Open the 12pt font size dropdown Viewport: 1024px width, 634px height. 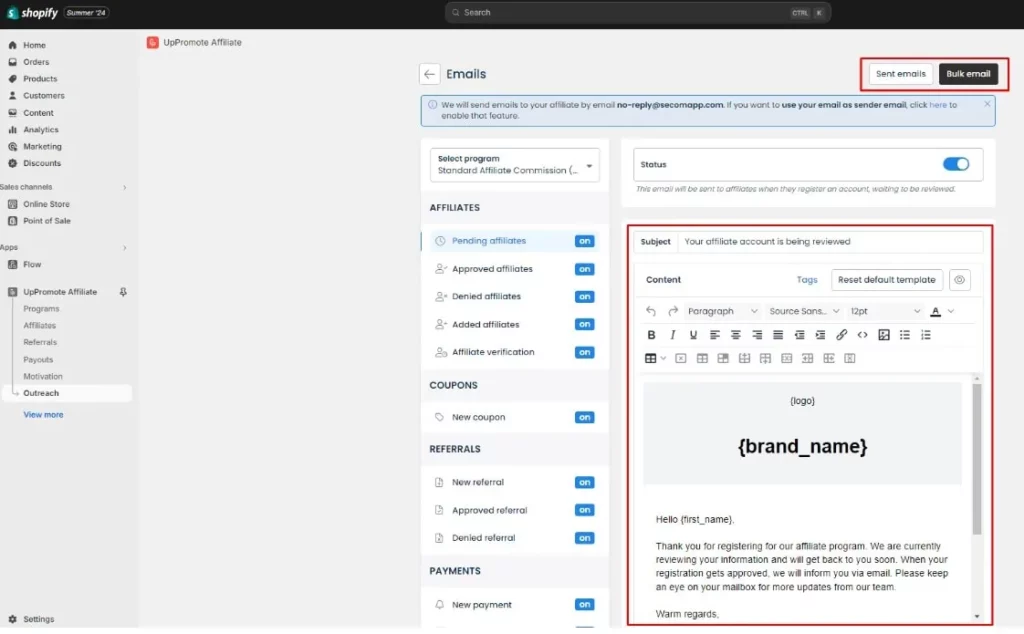tap(885, 311)
